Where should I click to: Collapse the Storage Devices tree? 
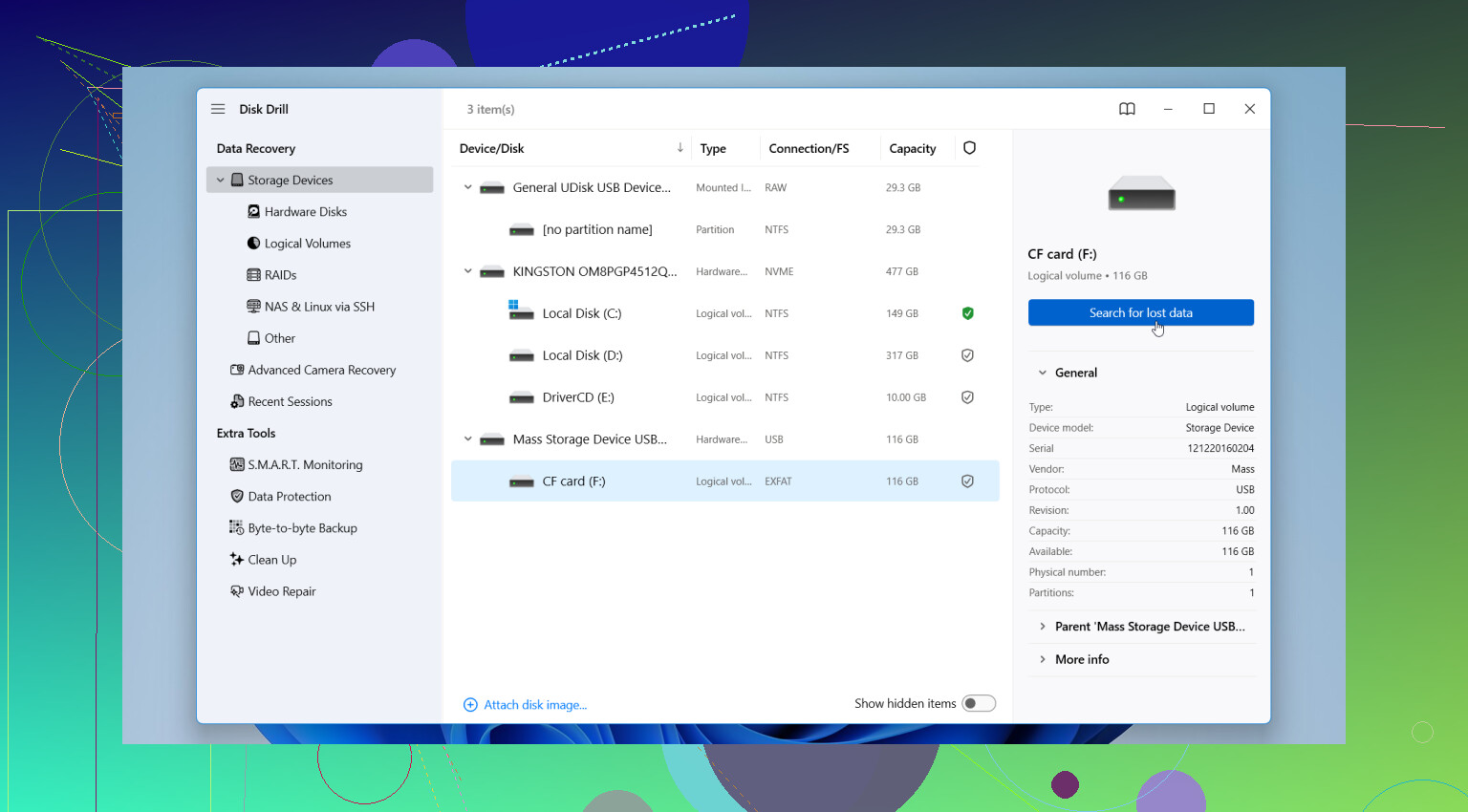pos(221,180)
